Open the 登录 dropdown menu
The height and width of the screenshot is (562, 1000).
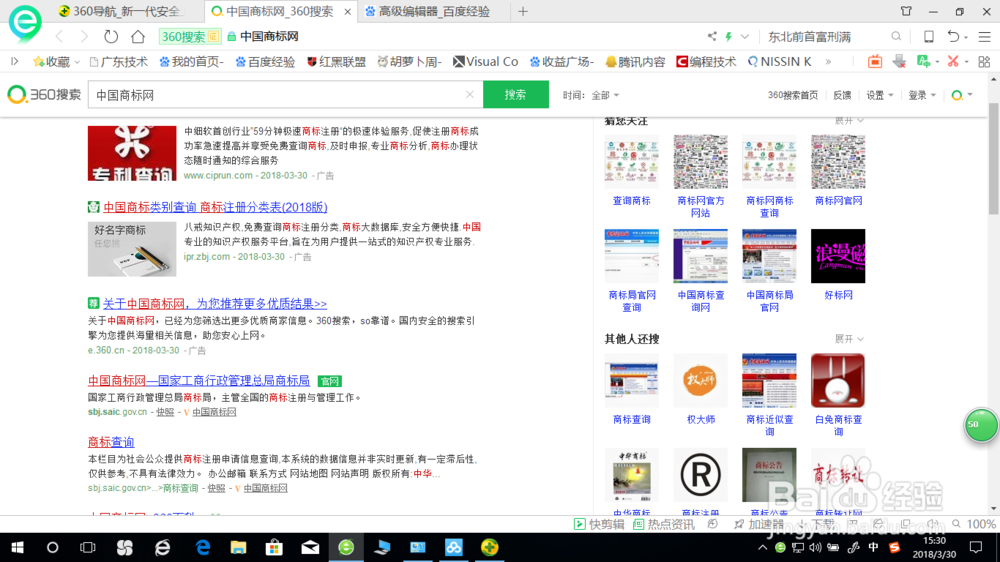(922, 95)
